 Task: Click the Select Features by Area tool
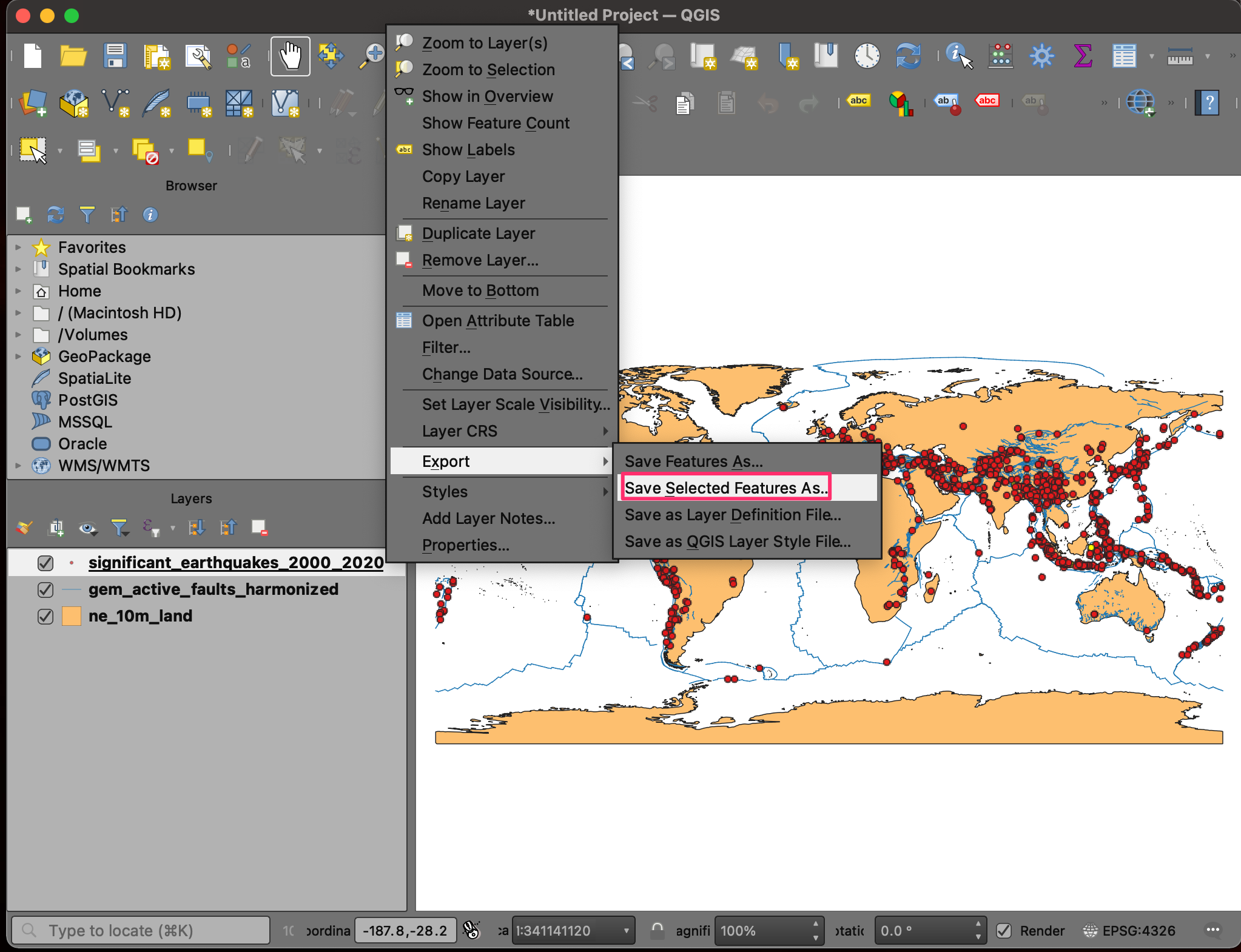tap(33, 150)
